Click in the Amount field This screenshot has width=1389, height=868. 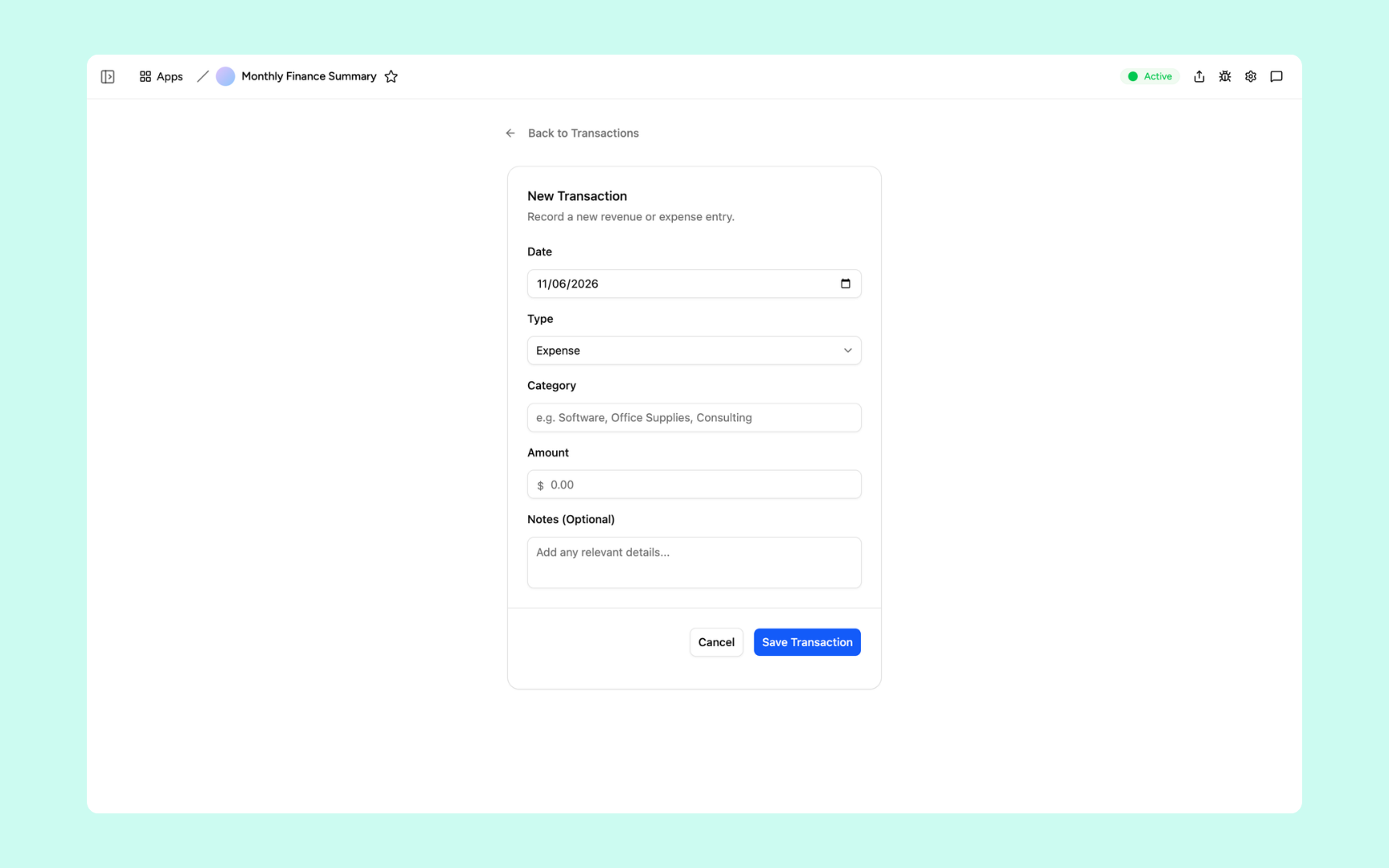(694, 485)
